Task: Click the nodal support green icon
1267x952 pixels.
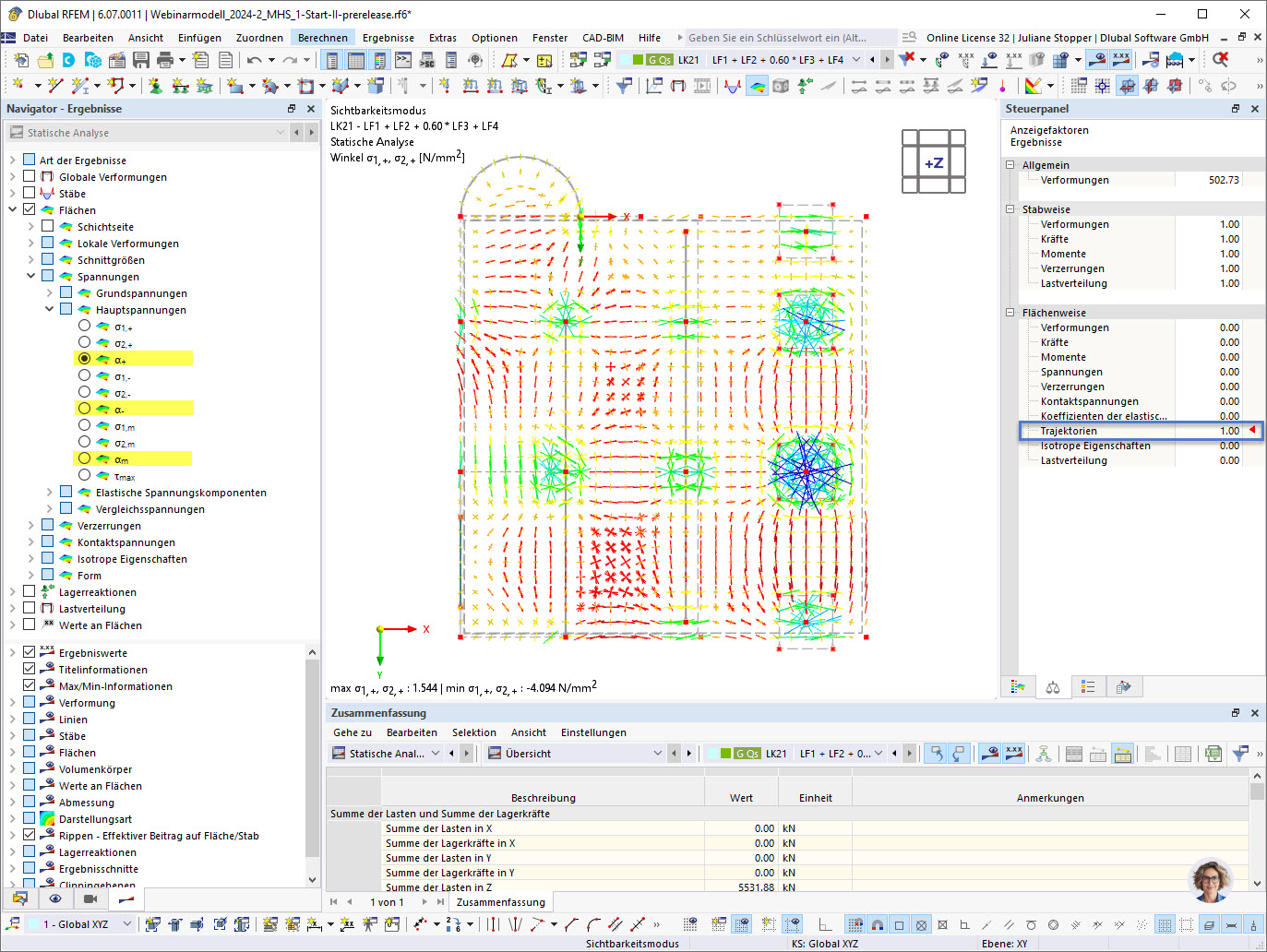Action: pyautogui.click(x=155, y=86)
